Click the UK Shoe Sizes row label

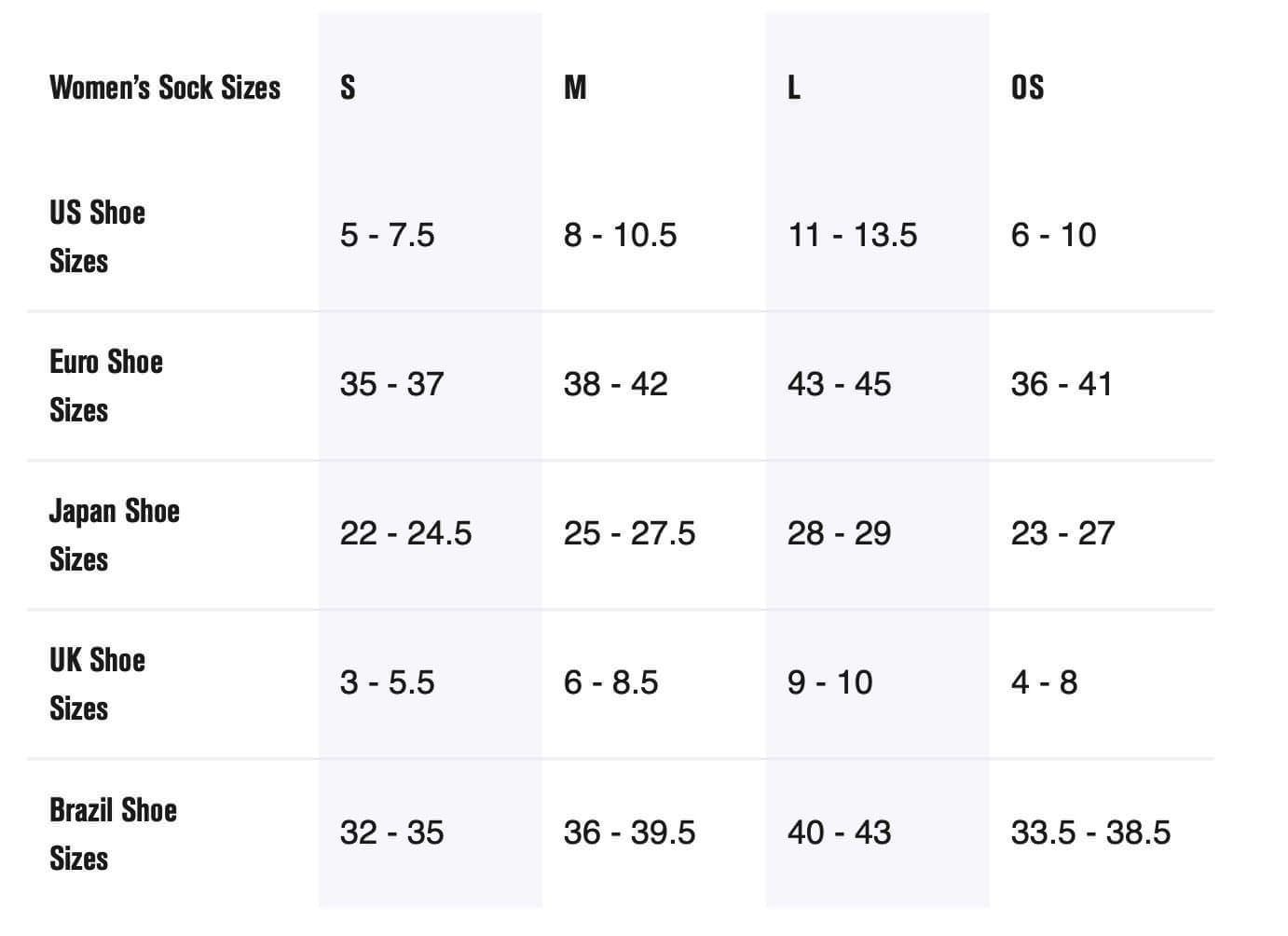point(97,683)
